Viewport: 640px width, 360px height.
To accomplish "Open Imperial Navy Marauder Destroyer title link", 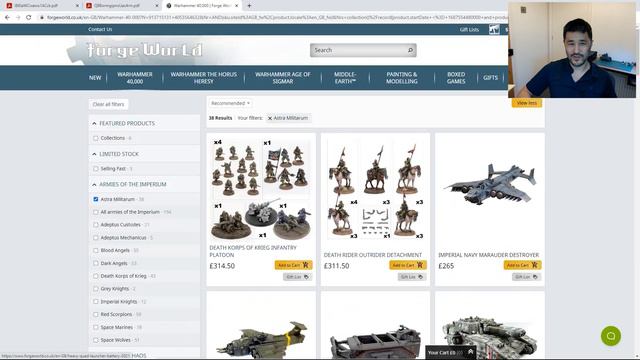I will [x=489, y=255].
